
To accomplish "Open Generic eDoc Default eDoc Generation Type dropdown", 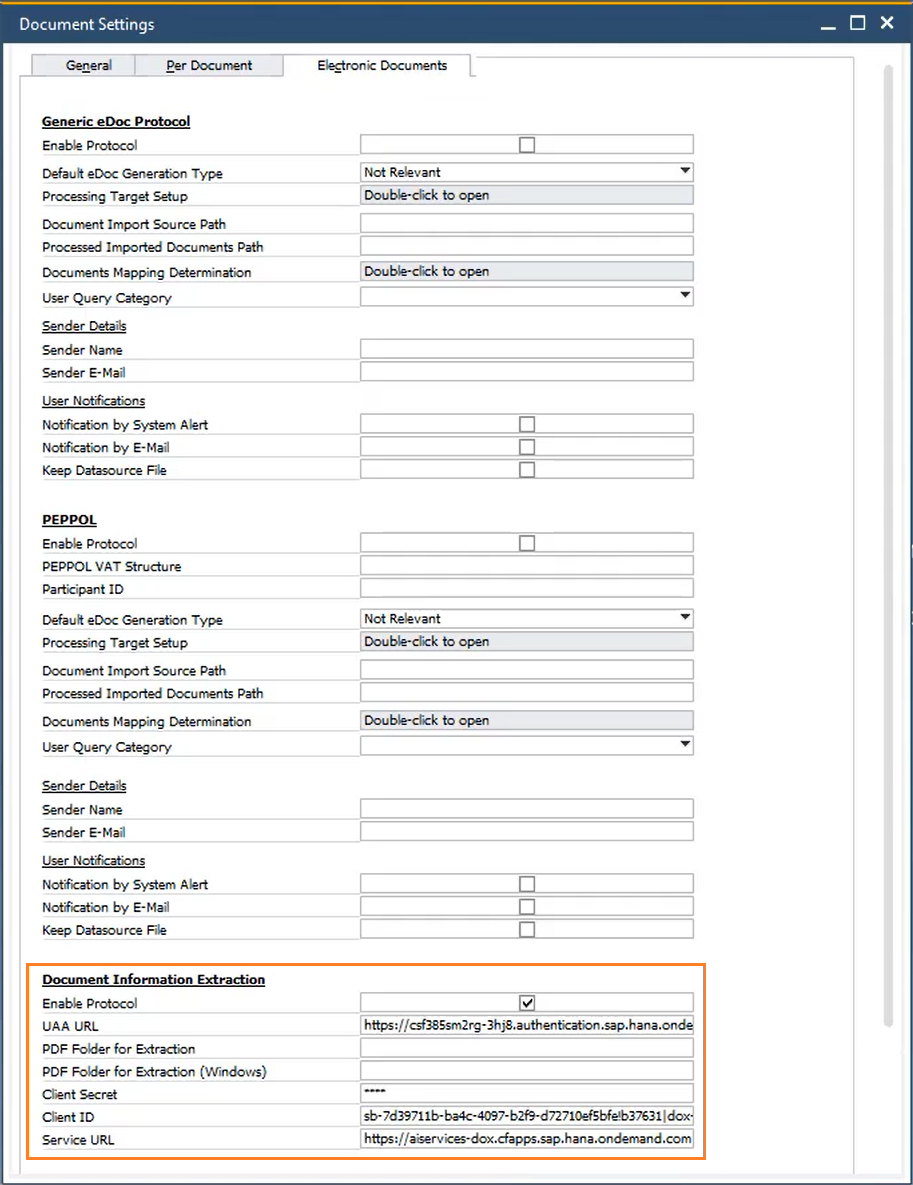I will (x=685, y=172).
